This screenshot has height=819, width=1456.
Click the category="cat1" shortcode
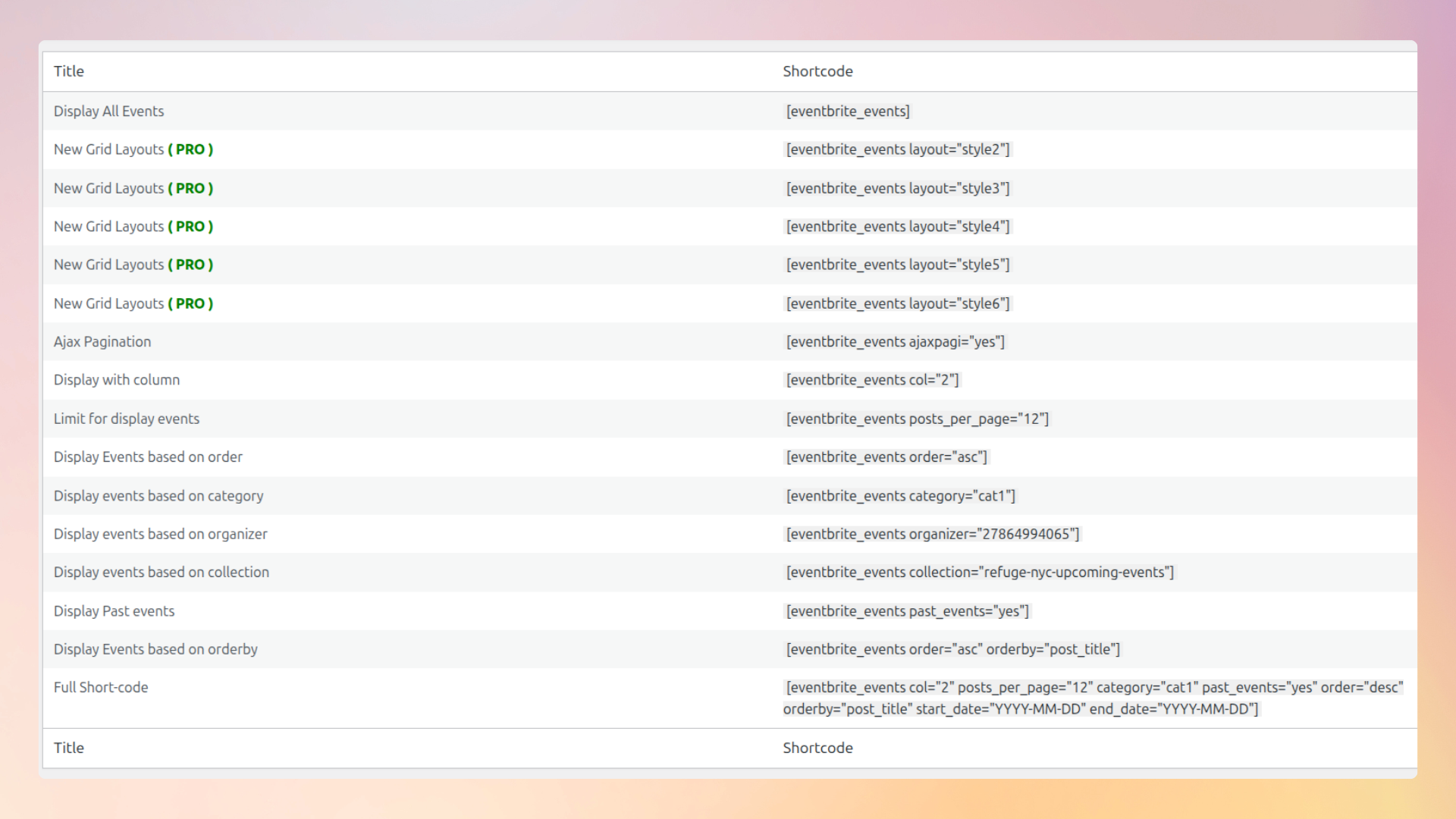click(x=901, y=495)
